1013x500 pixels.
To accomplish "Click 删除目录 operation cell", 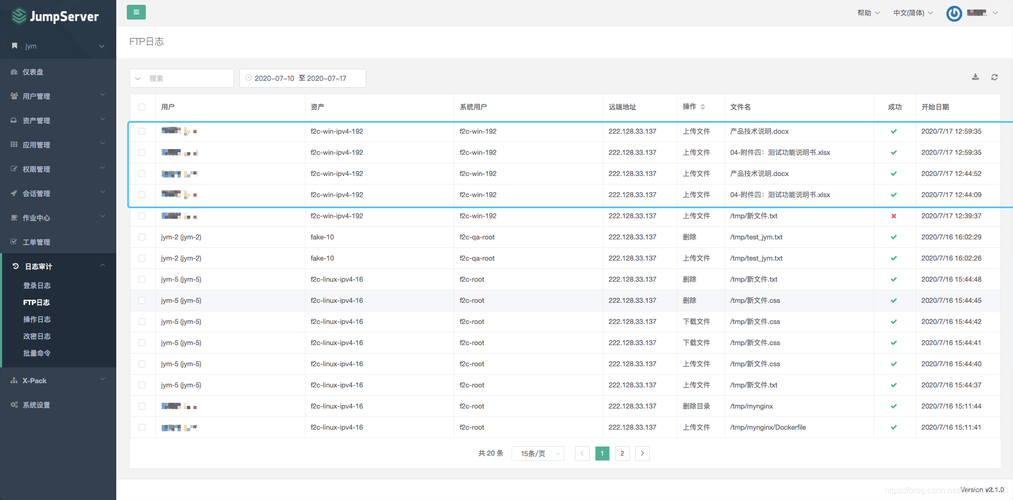I will coord(696,406).
